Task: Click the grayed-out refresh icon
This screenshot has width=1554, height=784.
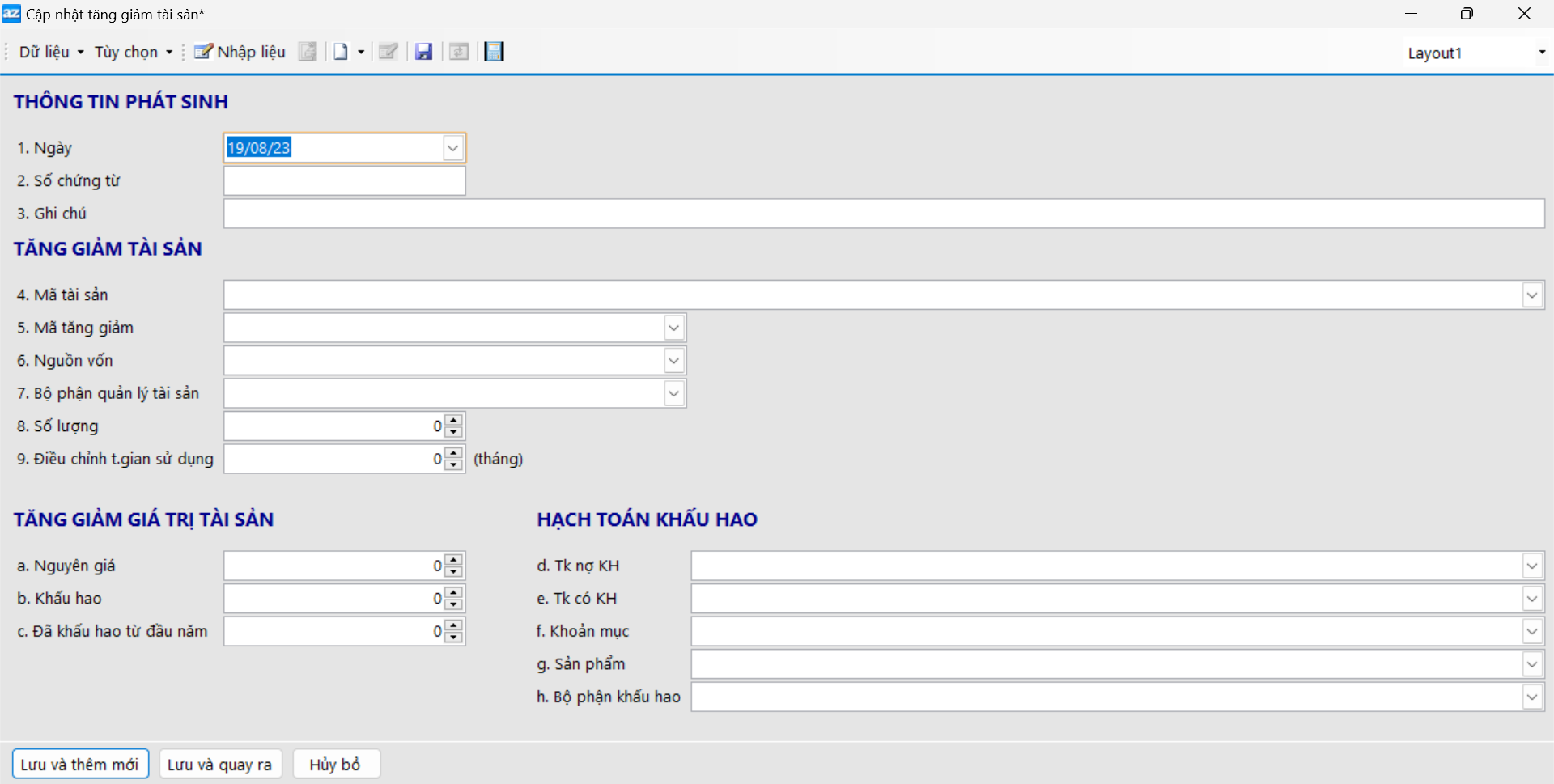Action: click(x=459, y=52)
